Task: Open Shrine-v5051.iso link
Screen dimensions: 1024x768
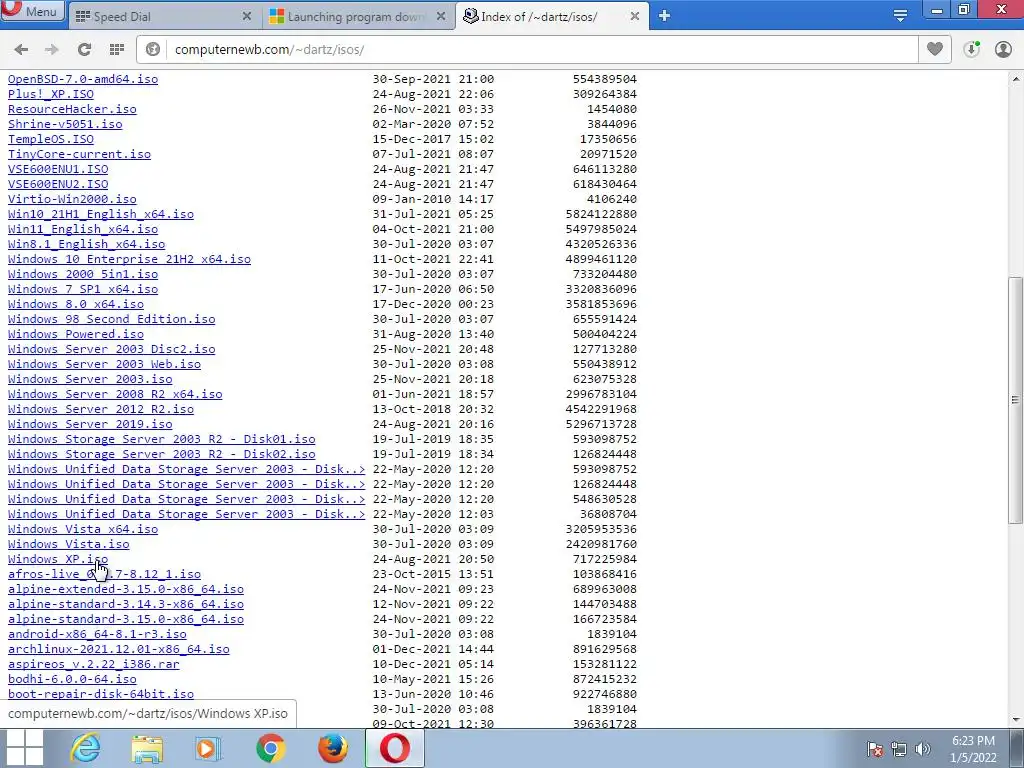Action: 65,124
